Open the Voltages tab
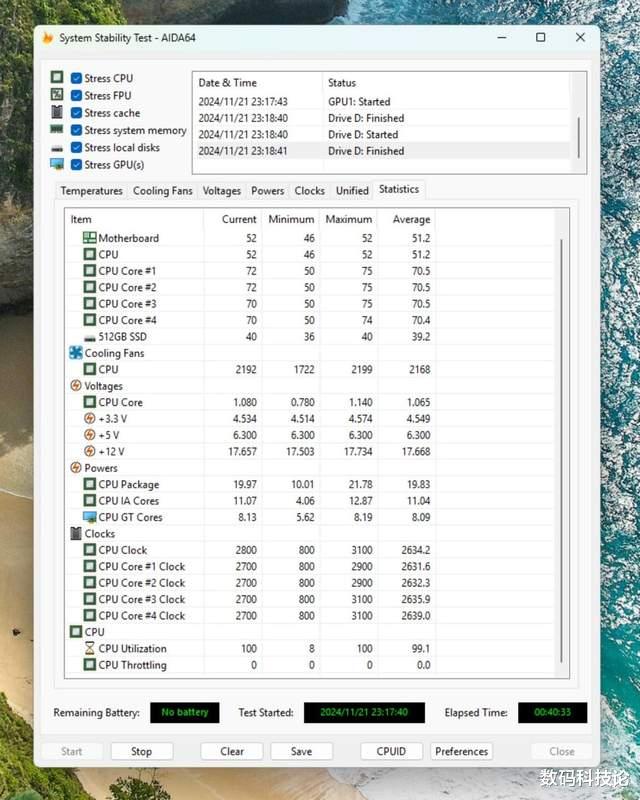Viewport: 640px width, 800px height. pos(221,191)
